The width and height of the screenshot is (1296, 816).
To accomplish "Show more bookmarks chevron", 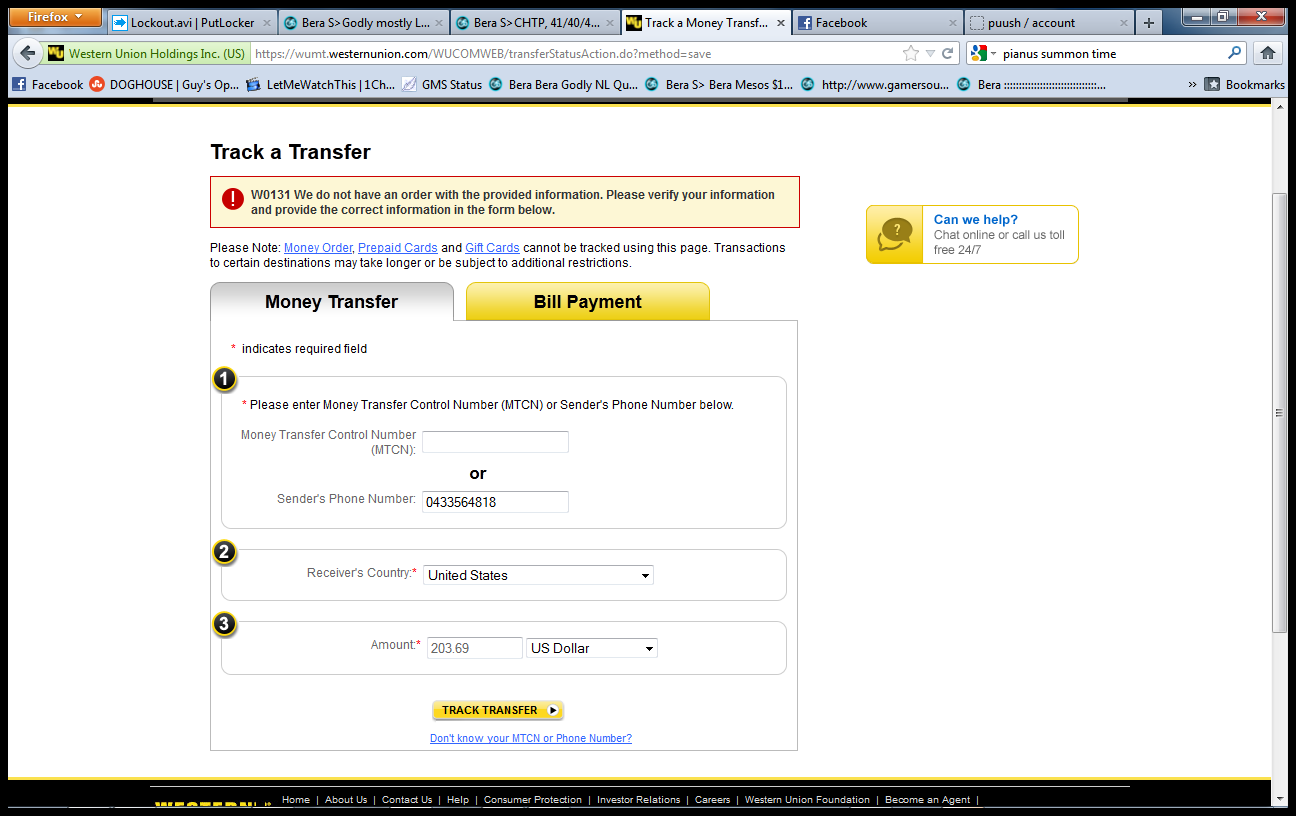I will pos(1192,85).
